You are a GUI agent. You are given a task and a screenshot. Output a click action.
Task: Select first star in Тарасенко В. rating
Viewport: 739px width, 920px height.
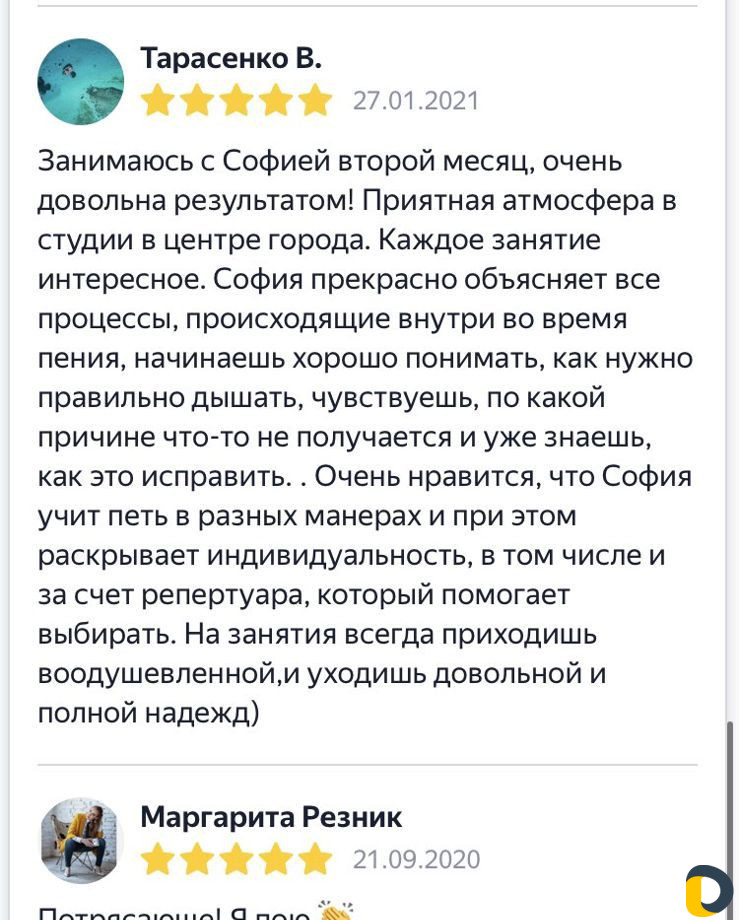tap(158, 100)
